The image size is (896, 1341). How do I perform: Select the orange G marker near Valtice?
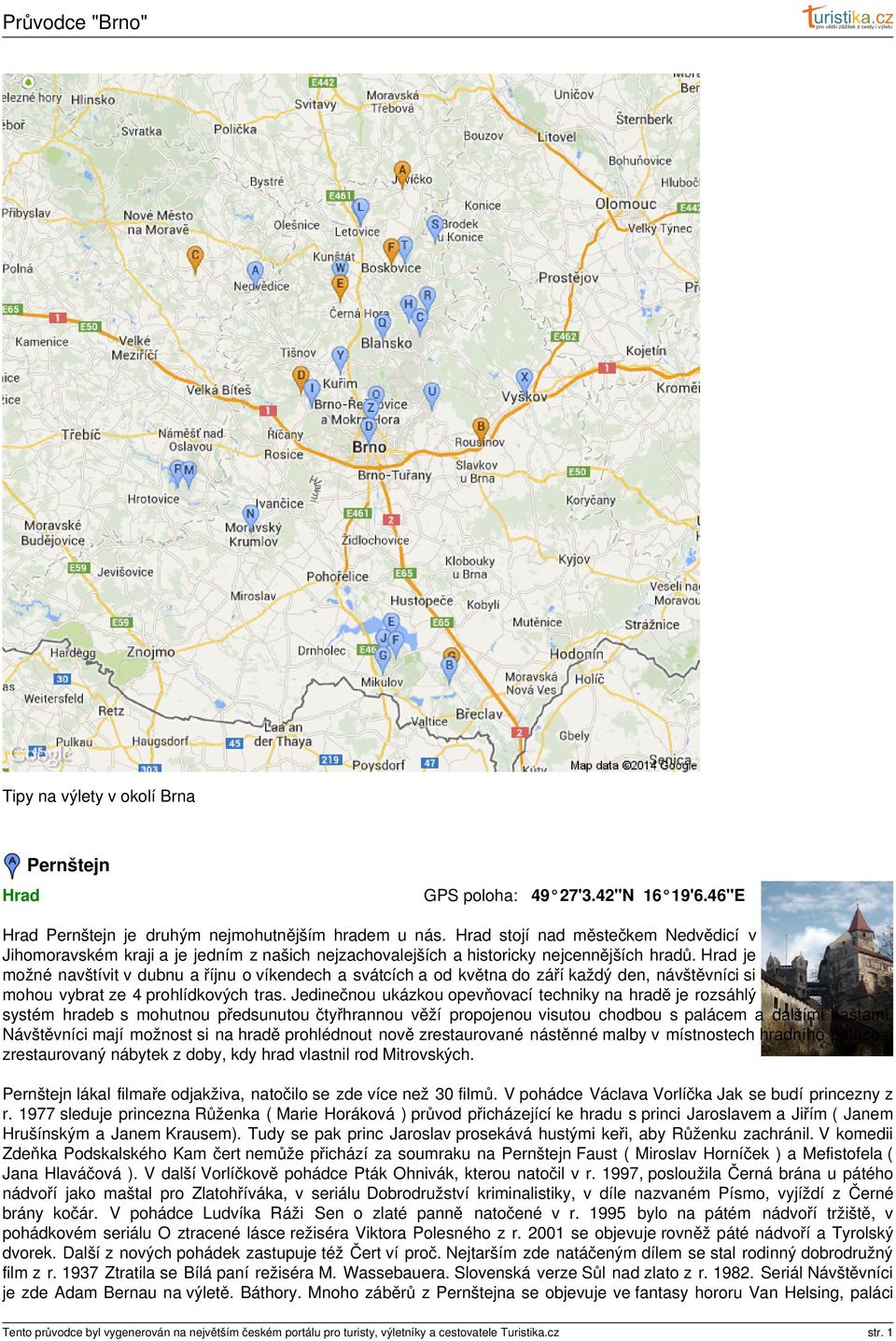pos(452,656)
